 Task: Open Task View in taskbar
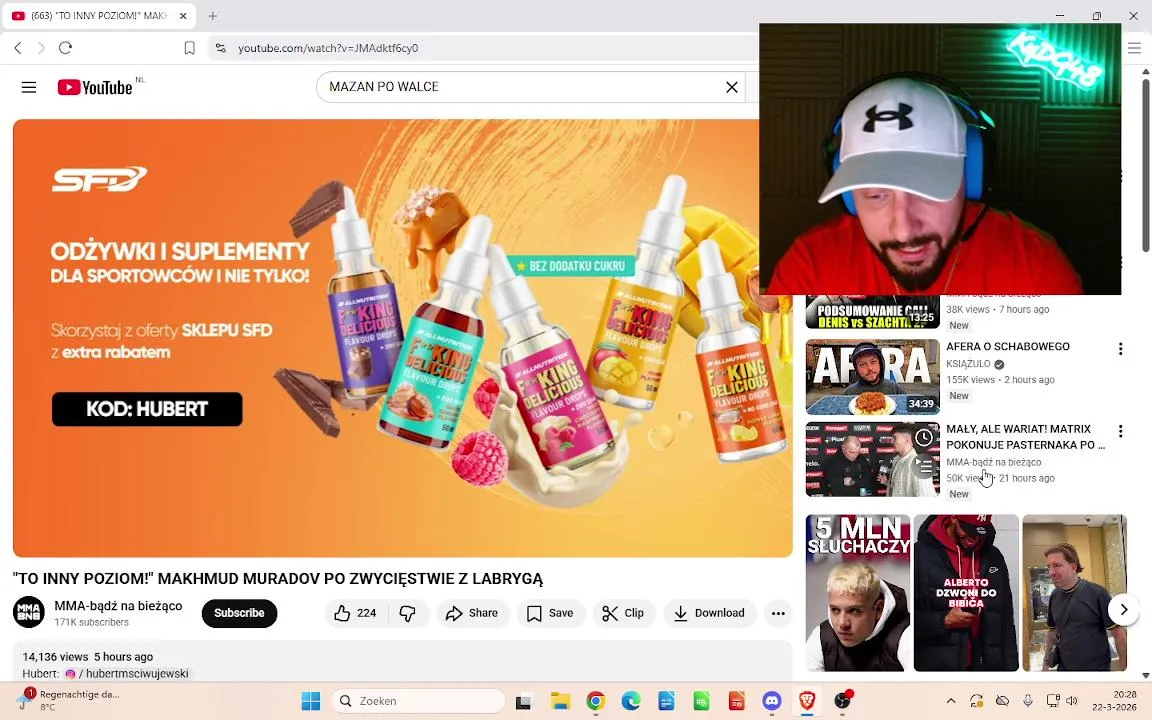coord(523,702)
